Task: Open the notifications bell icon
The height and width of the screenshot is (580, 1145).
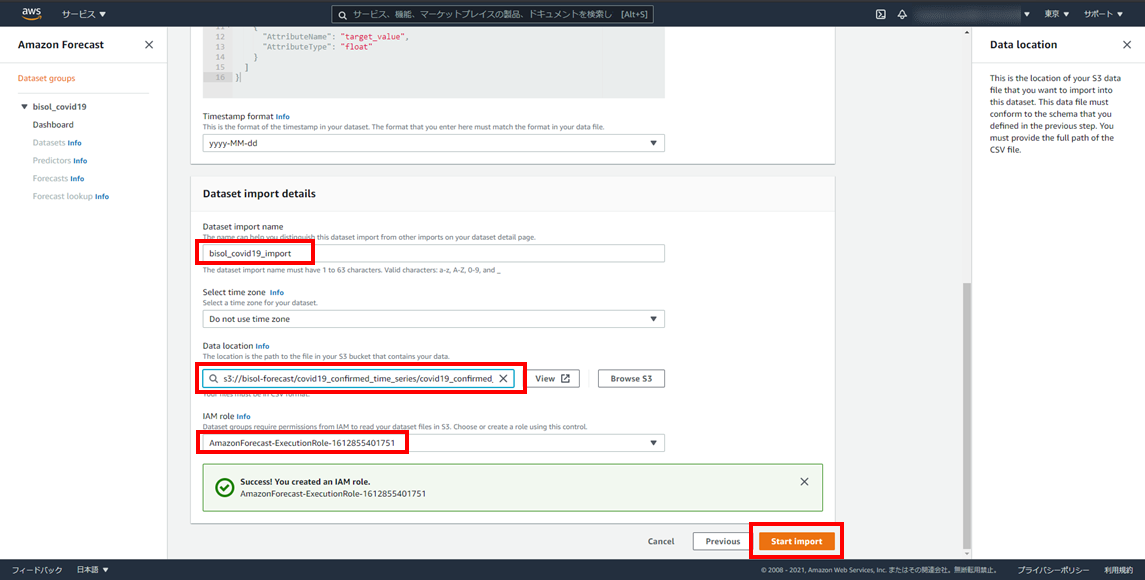Action: (902, 14)
